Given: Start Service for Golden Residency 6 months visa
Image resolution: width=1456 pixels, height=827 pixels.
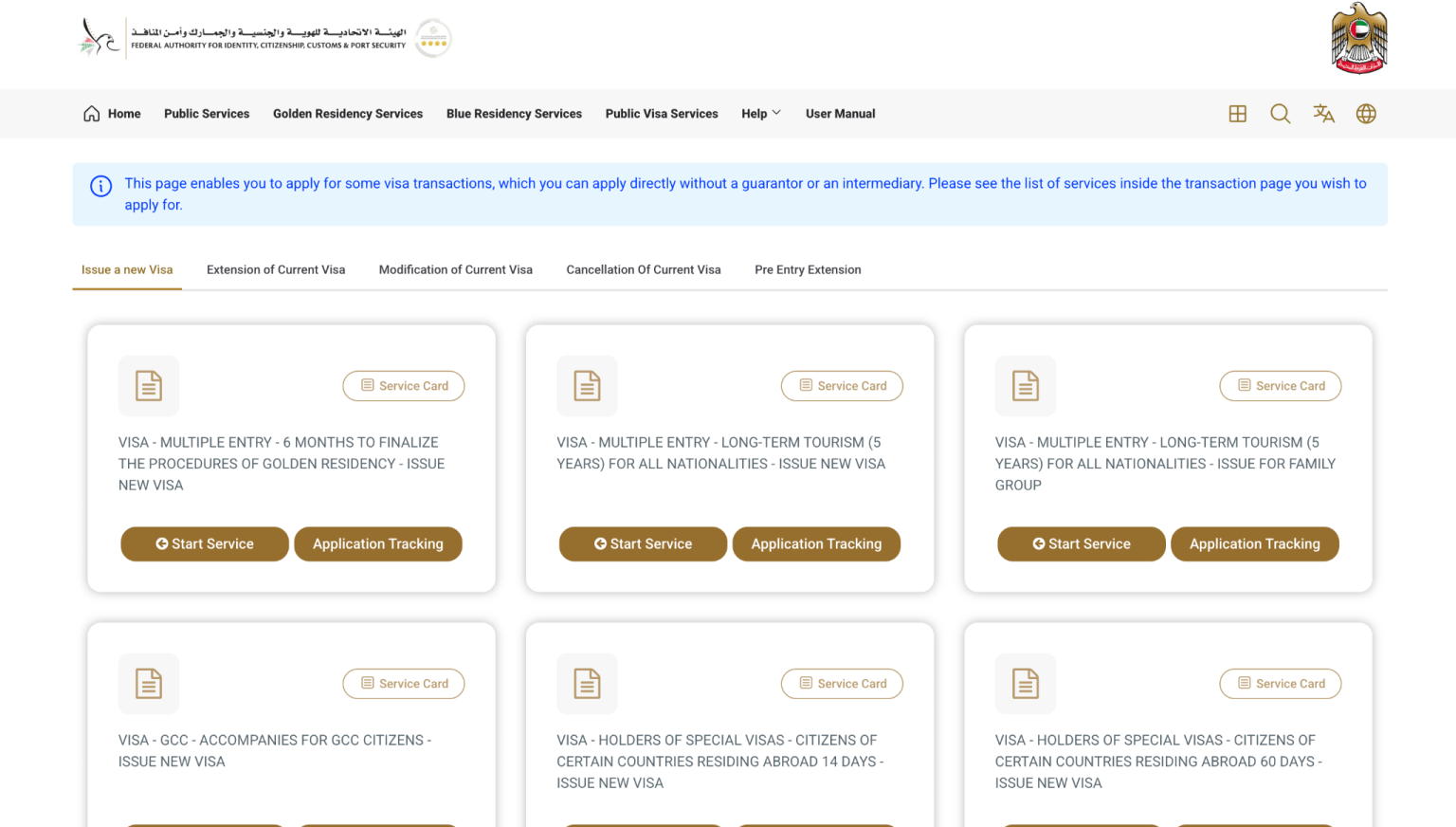Looking at the screenshot, I should coord(205,544).
